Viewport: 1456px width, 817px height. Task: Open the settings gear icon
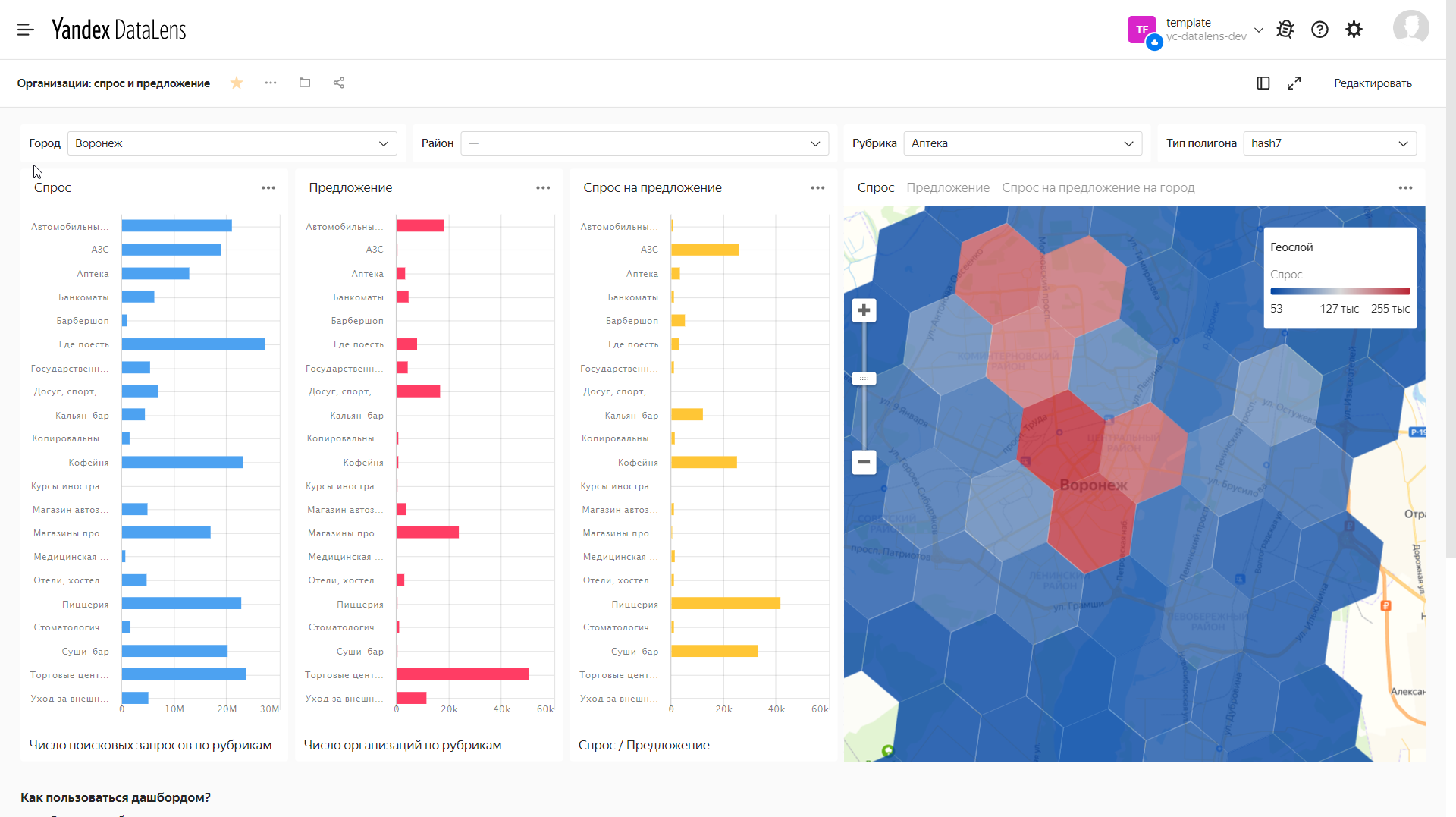[1354, 30]
